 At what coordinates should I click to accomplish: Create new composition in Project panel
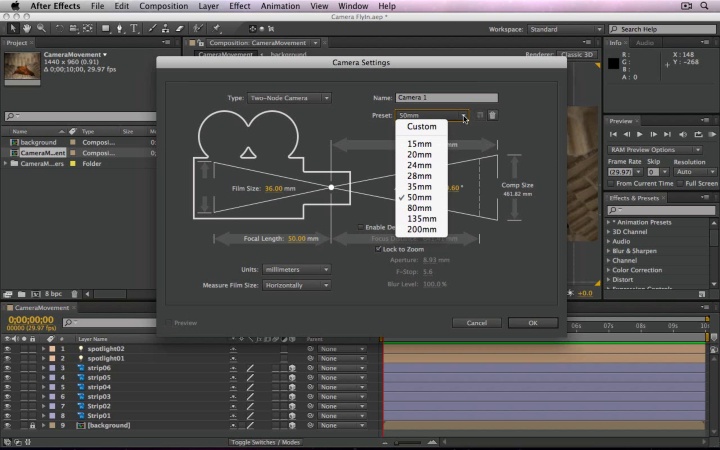click(36, 294)
